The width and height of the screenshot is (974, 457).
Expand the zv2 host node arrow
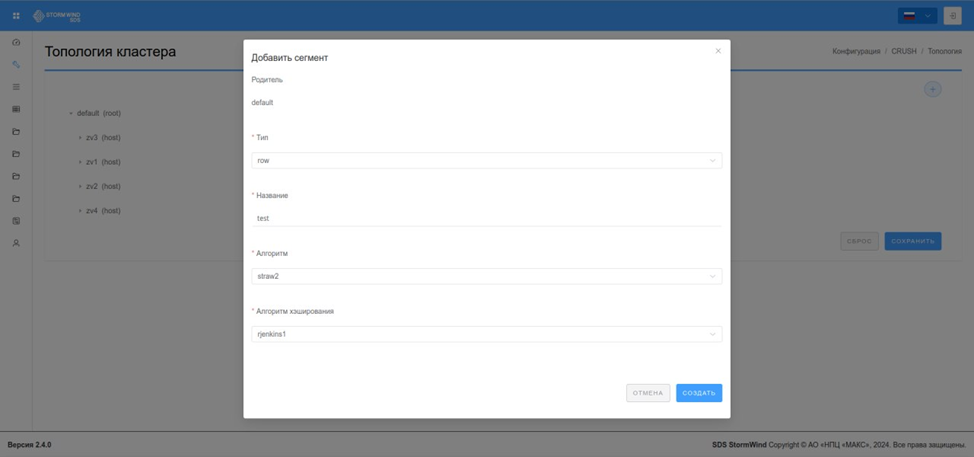coord(80,186)
